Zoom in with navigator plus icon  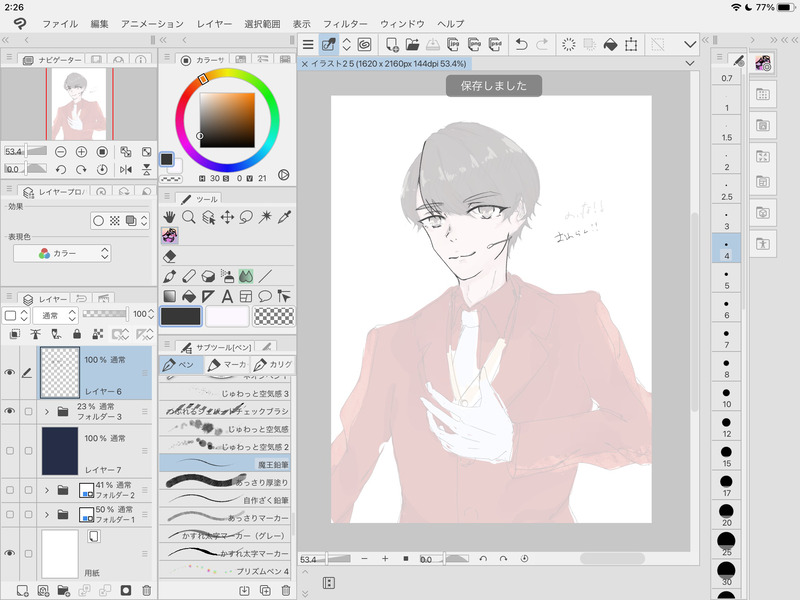click(81, 152)
